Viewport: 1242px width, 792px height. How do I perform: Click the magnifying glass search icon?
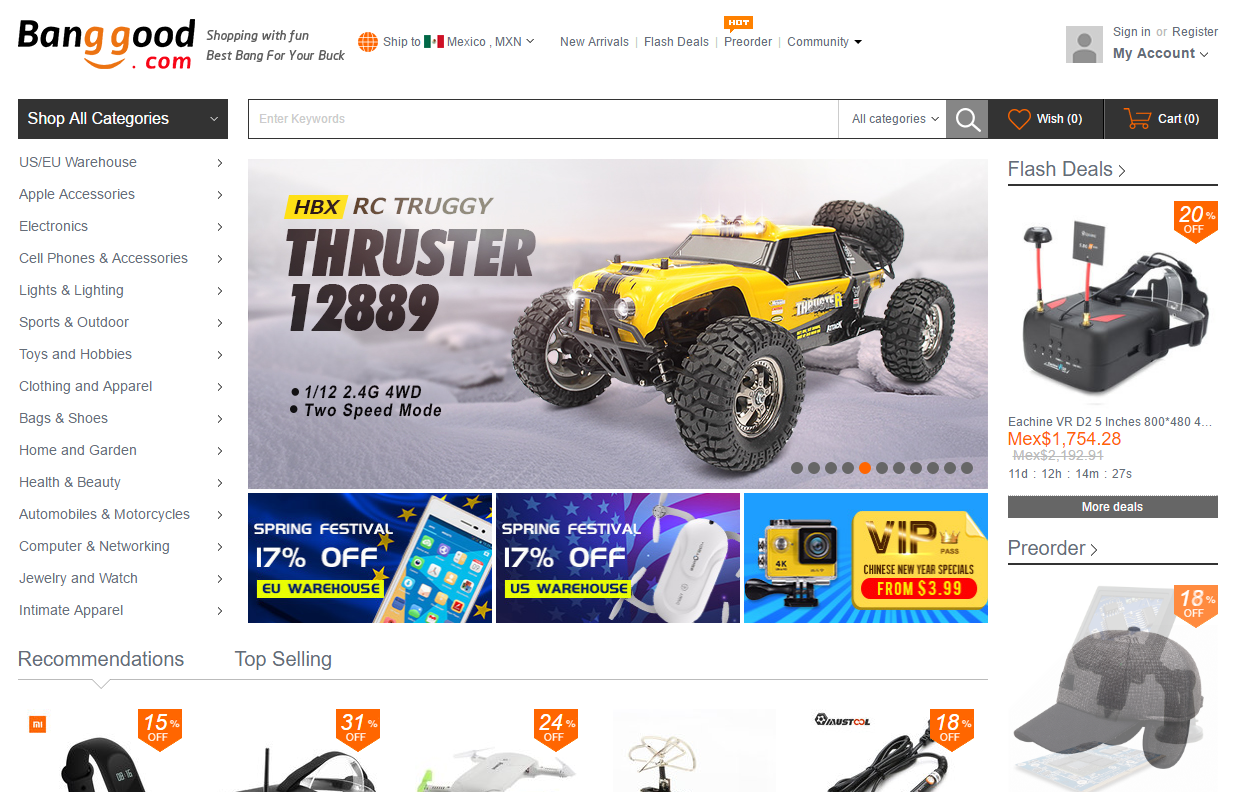967,119
